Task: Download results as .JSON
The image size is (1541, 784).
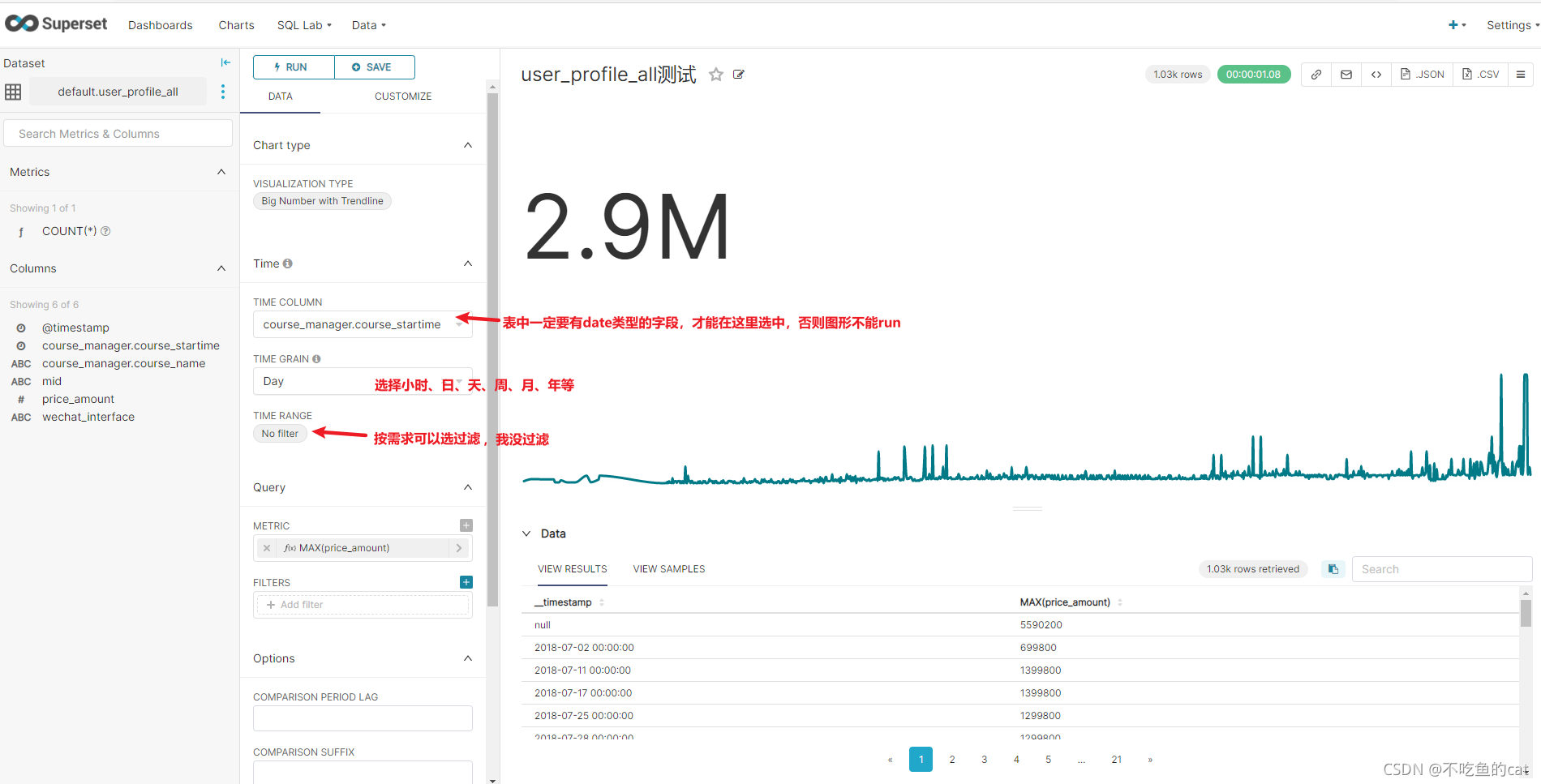Action: pos(1423,75)
